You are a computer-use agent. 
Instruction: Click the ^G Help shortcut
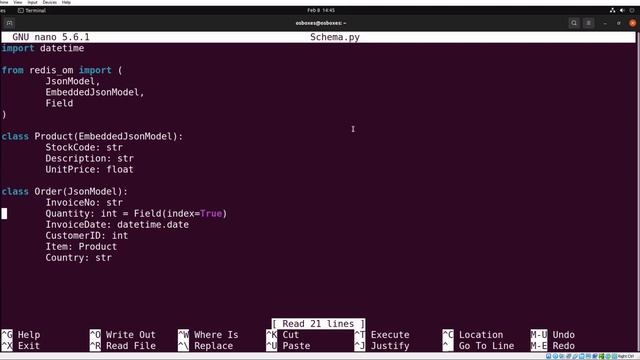click(x=21, y=335)
